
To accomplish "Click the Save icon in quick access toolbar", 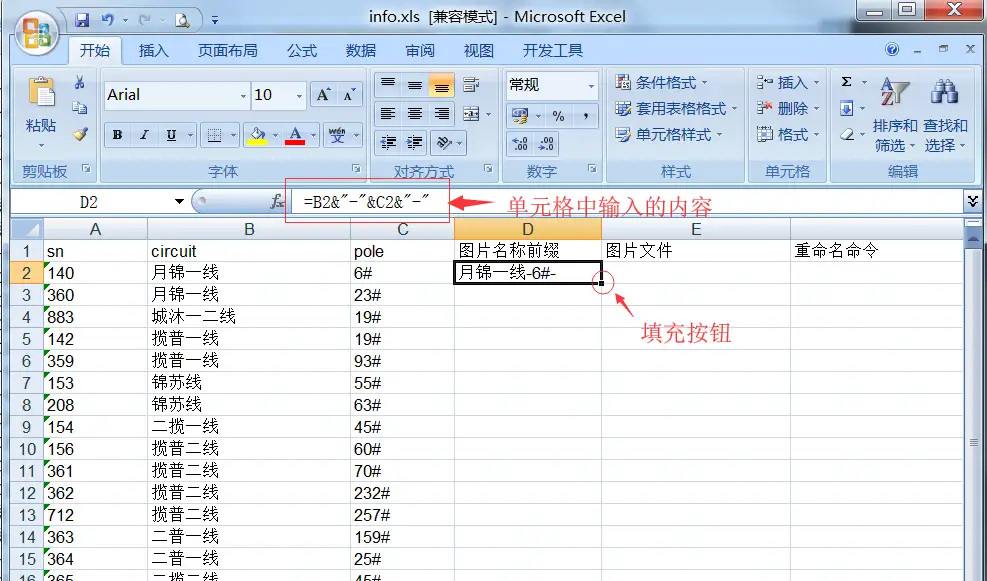I will pos(82,19).
